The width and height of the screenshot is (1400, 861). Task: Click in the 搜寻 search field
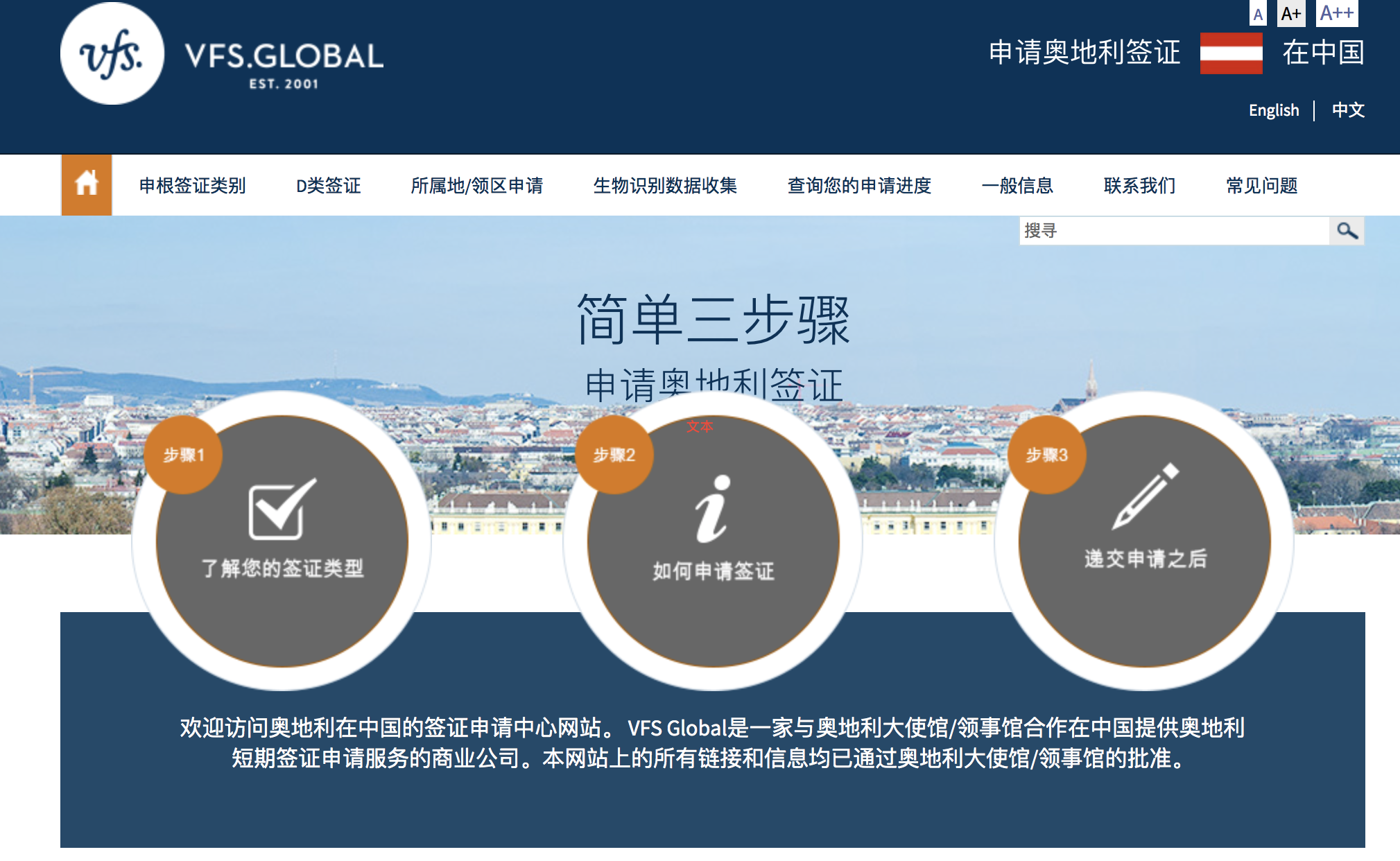click(x=1173, y=231)
